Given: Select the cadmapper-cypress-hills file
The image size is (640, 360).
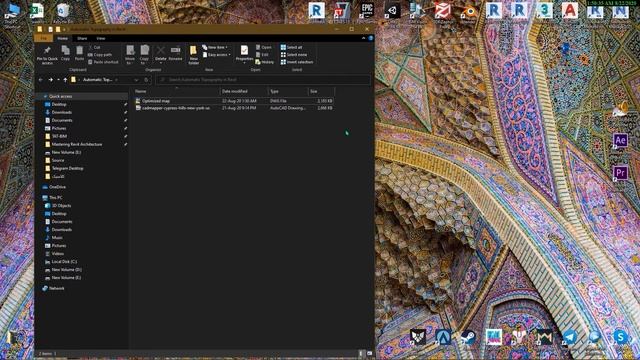Looking at the screenshot, I should (234, 108).
